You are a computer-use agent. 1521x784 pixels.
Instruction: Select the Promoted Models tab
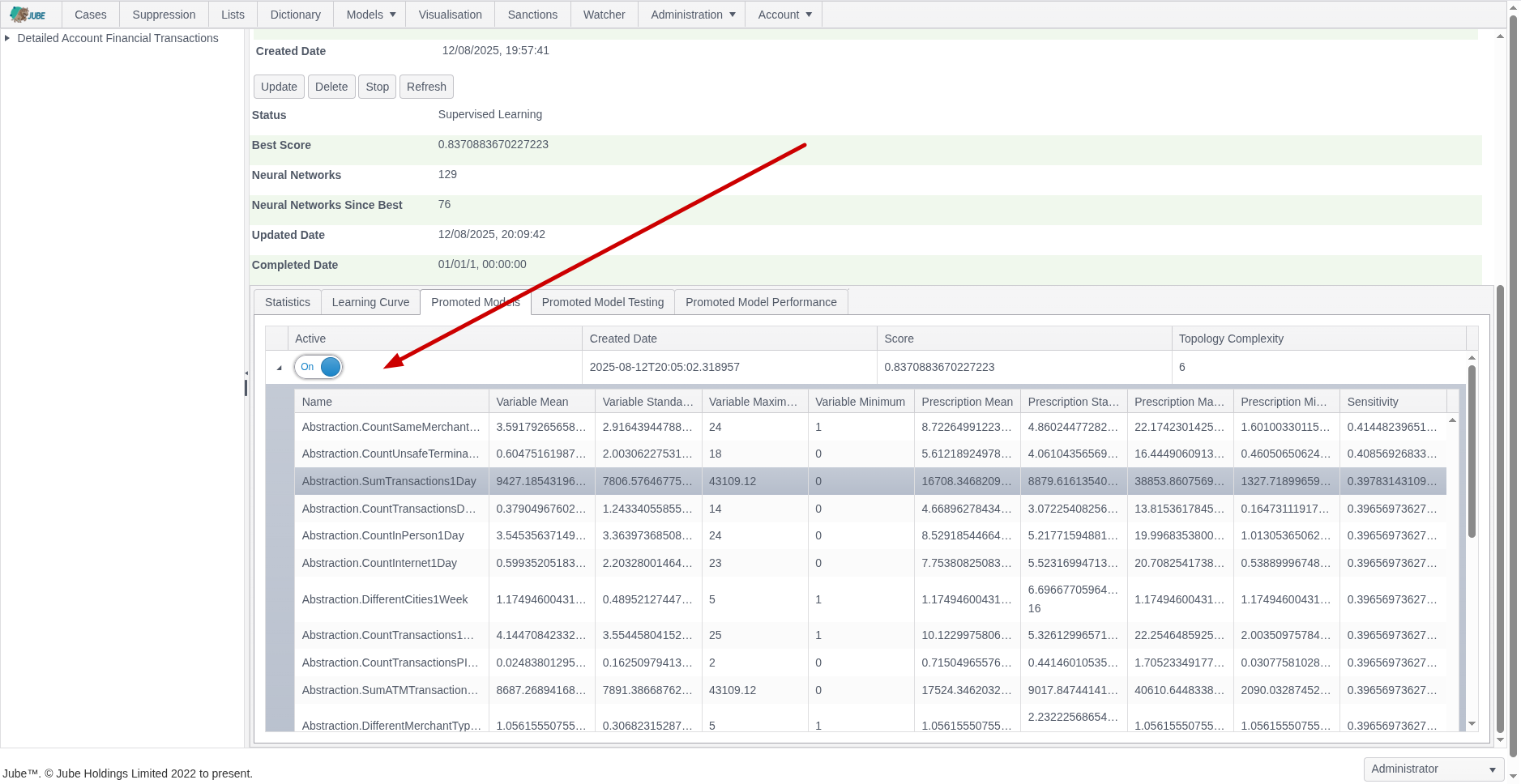pyautogui.click(x=476, y=302)
